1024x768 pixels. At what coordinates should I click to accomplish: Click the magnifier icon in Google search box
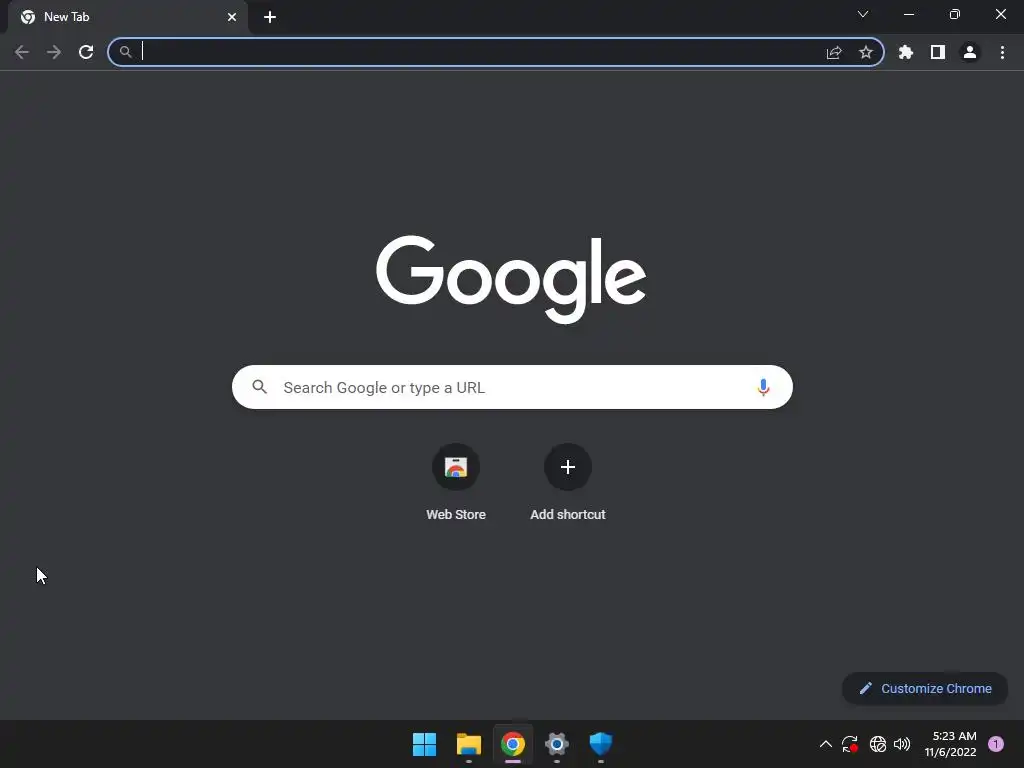coord(260,387)
